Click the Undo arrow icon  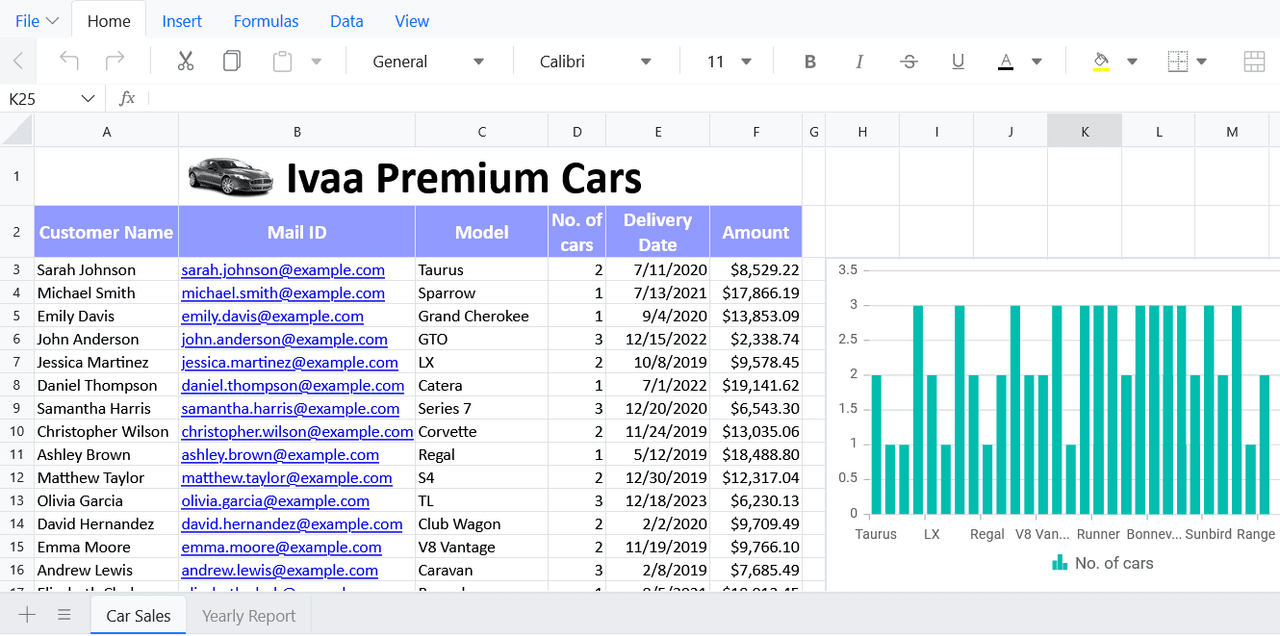coord(69,61)
